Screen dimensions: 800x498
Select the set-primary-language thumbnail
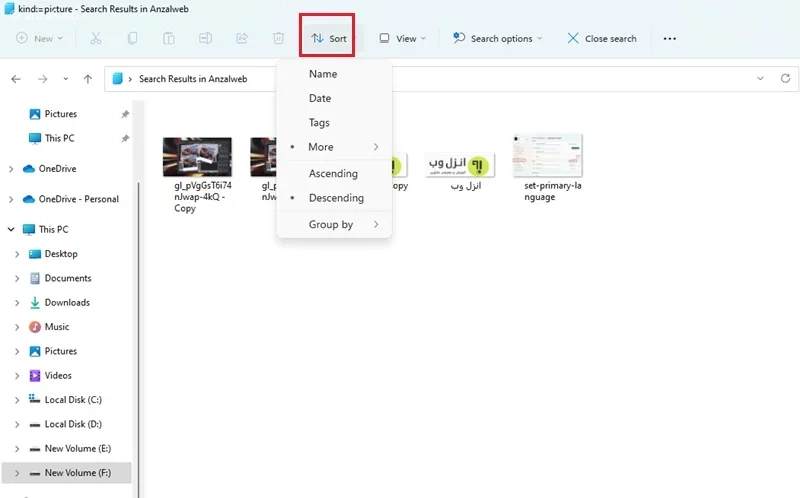[x=547, y=156]
